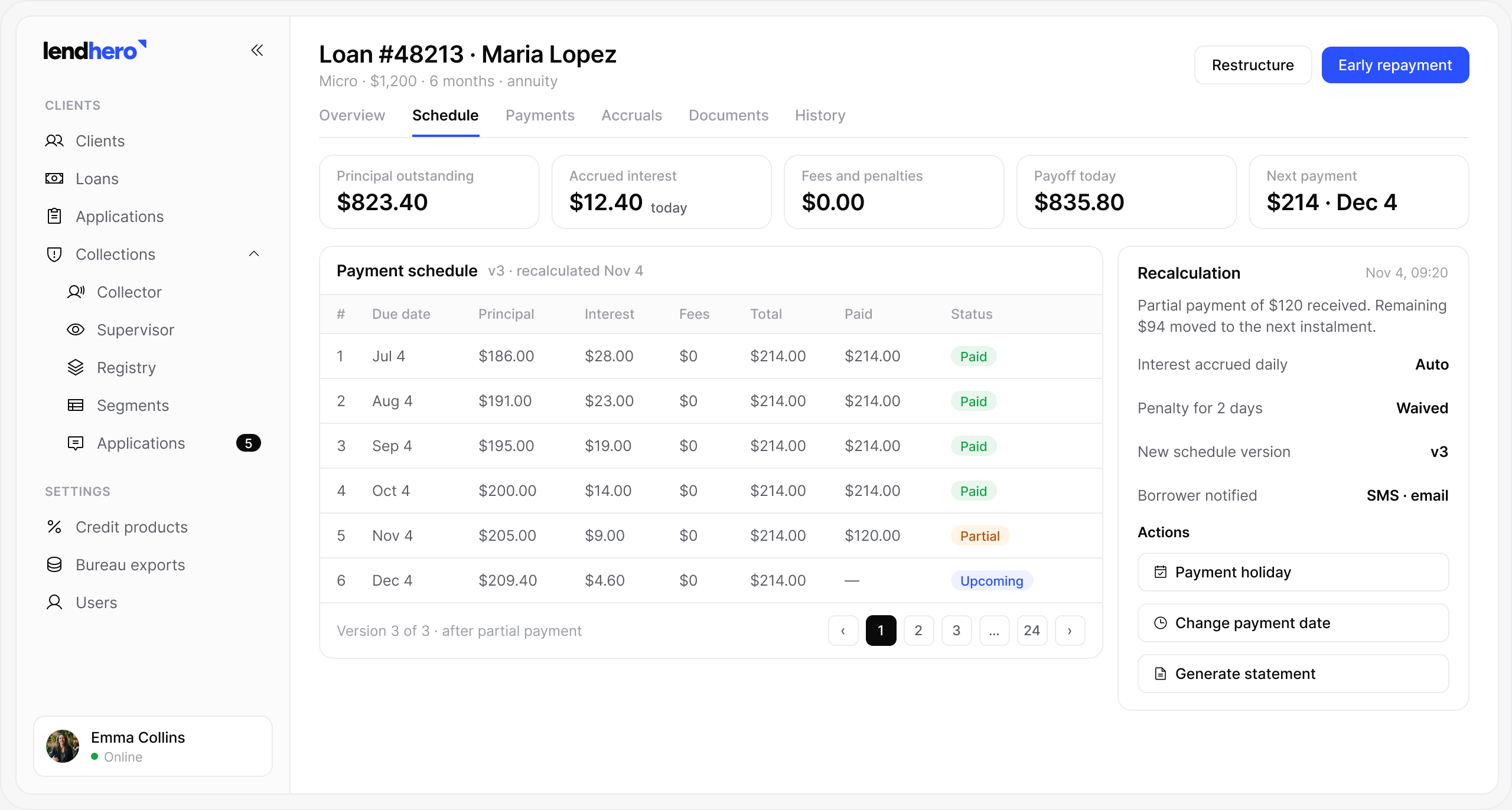The width and height of the screenshot is (1512, 810).
Task: Click the Collections shield icon
Action: coord(54,254)
